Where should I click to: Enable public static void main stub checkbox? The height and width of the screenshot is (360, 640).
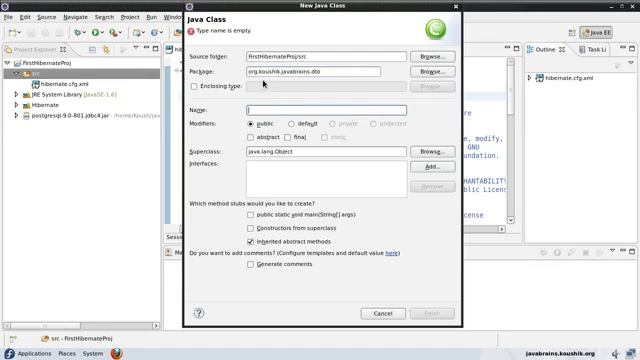(250, 215)
